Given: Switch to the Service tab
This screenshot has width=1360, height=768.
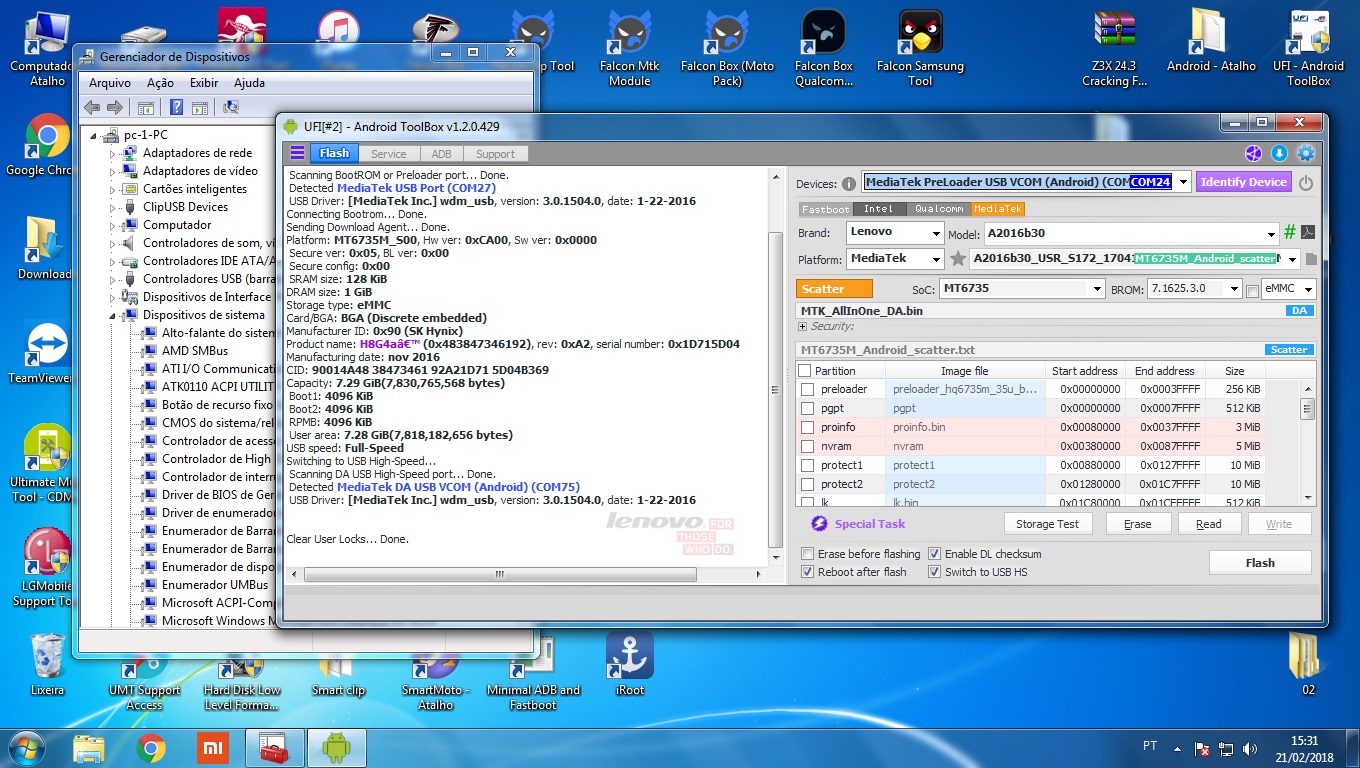Looking at the screenshot, I should (389, 154).
